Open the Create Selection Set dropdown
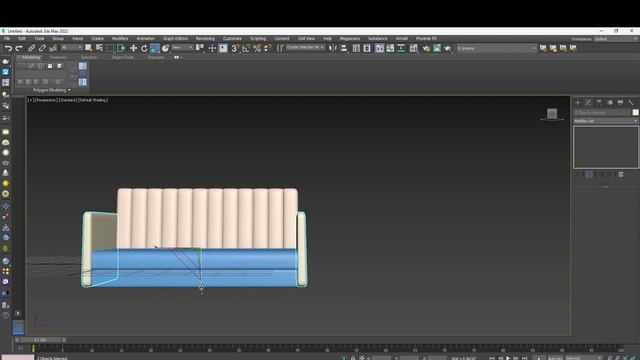Image resolution: width=640 pixels, height=360 pixels. tap(305, 48)
